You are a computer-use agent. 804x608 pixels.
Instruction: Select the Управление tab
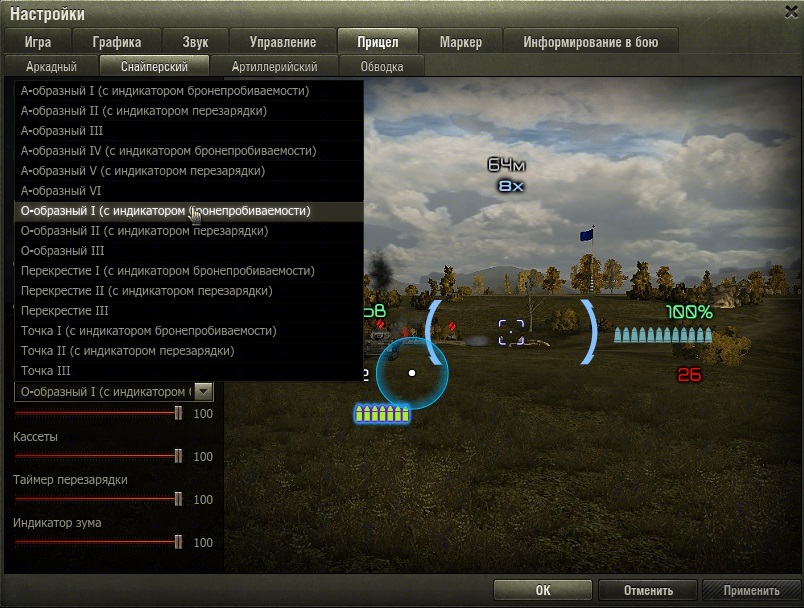click(x=283, y=42)
